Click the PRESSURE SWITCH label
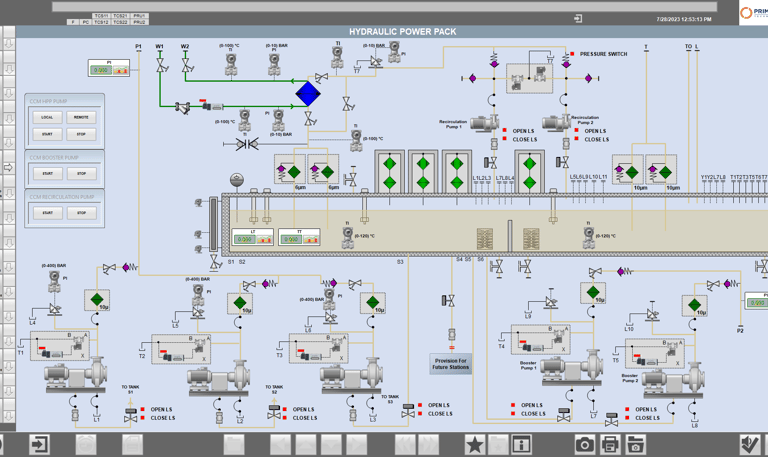Viewport: 768px width, 457px height. coord(603,54)
